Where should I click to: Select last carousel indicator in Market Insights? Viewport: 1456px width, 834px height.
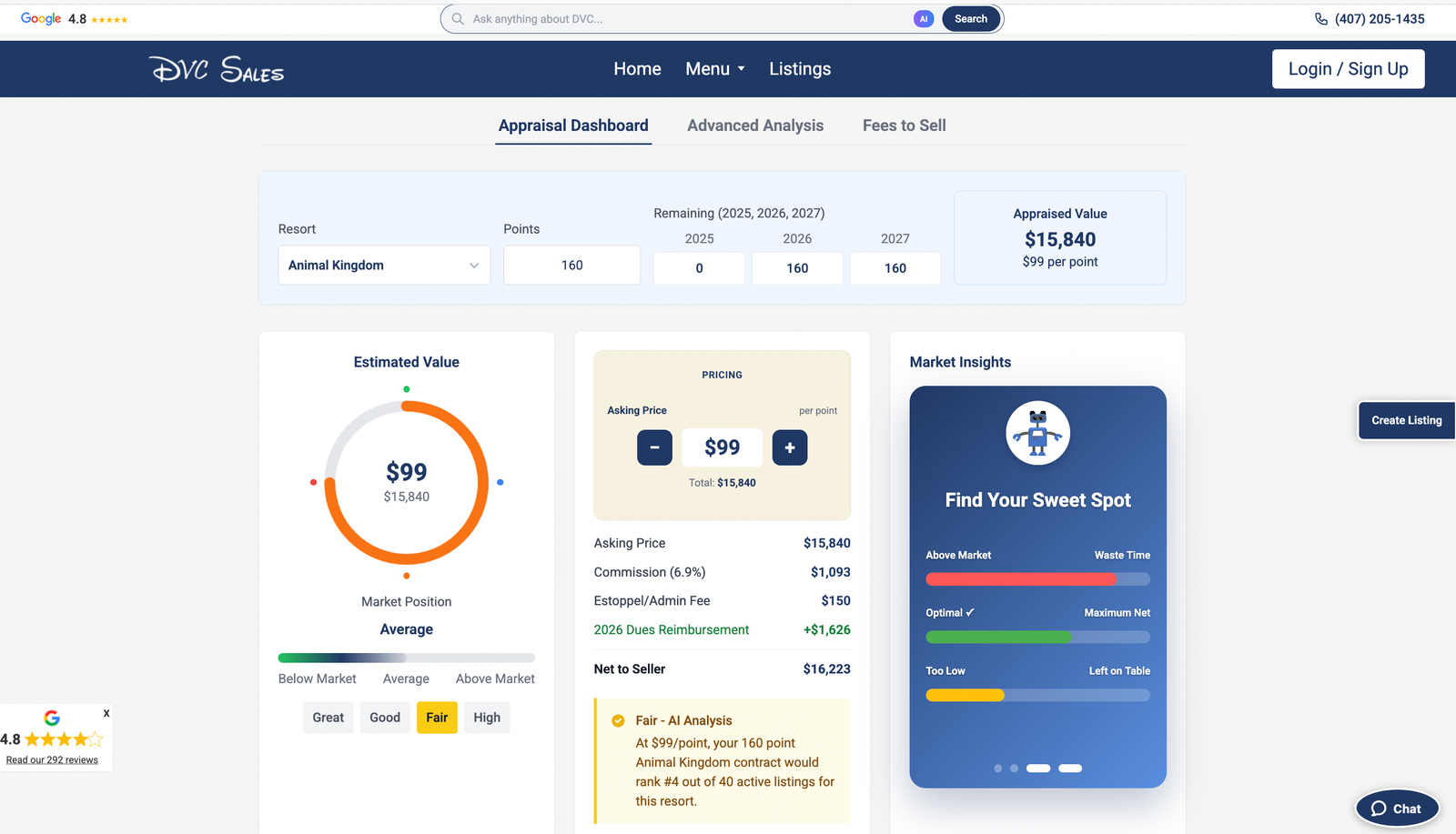pyautogui.click(x=1070, y=769)
